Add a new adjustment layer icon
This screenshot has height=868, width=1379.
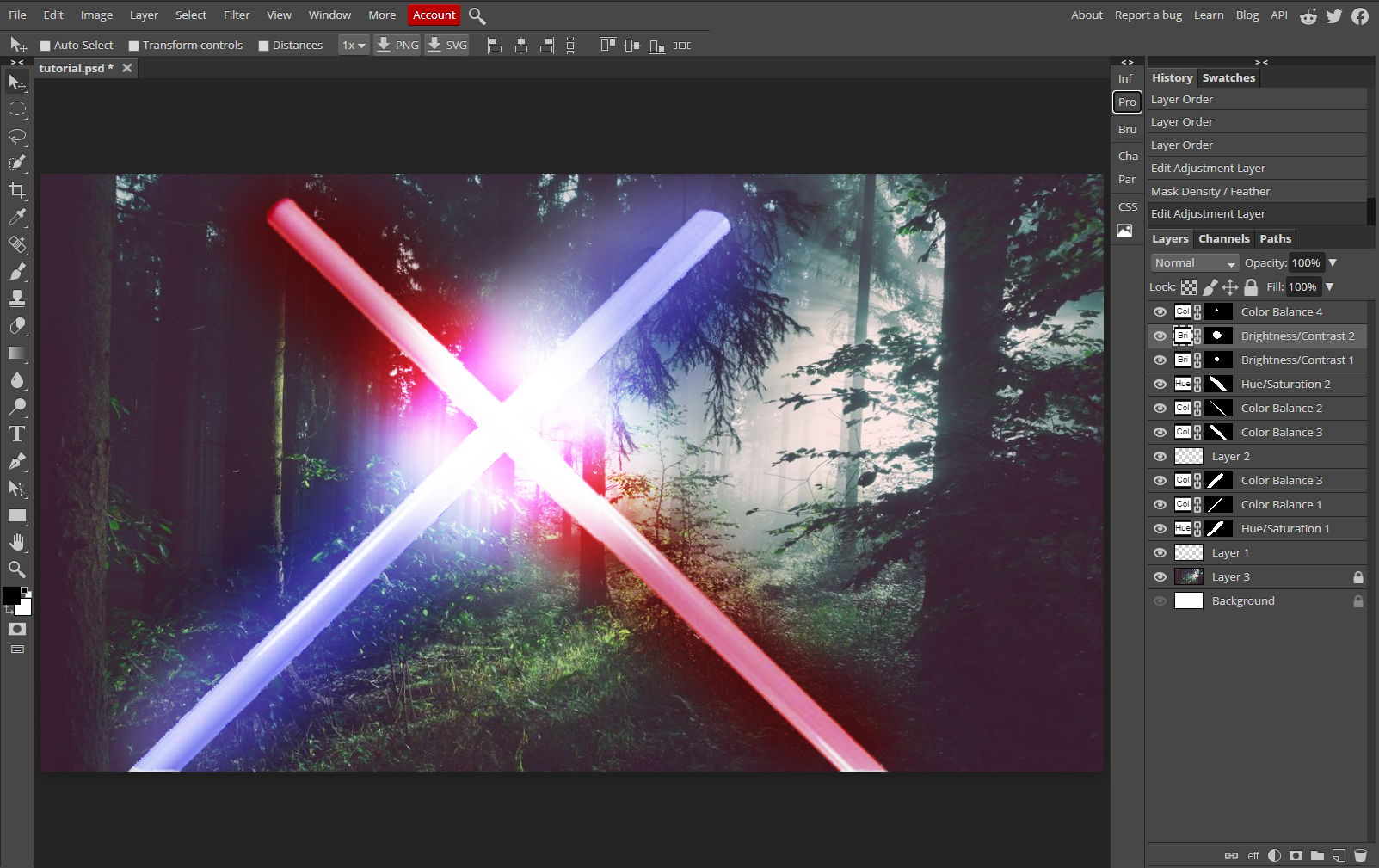[x=1274, y=855]
